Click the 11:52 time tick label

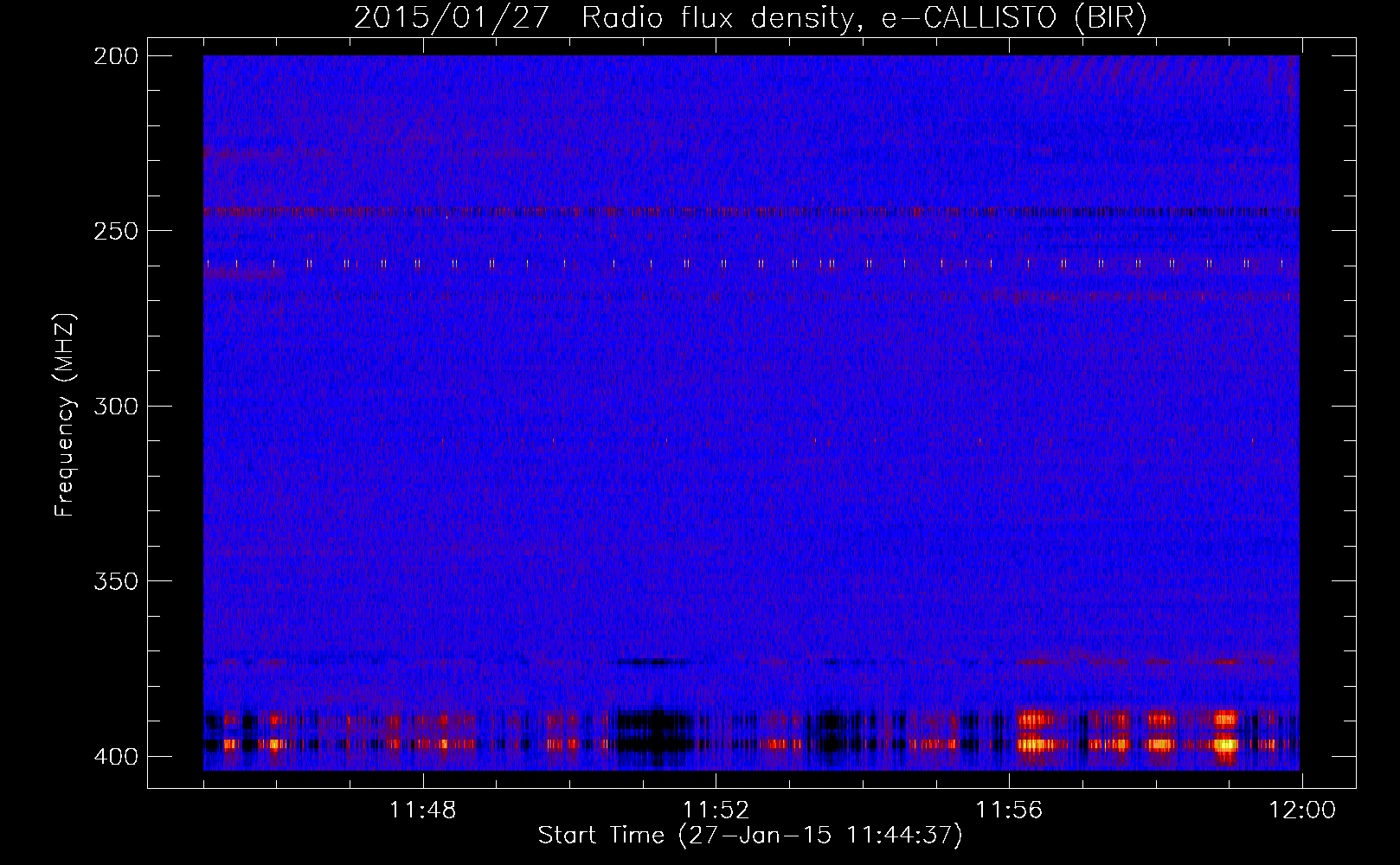[716, 811]
